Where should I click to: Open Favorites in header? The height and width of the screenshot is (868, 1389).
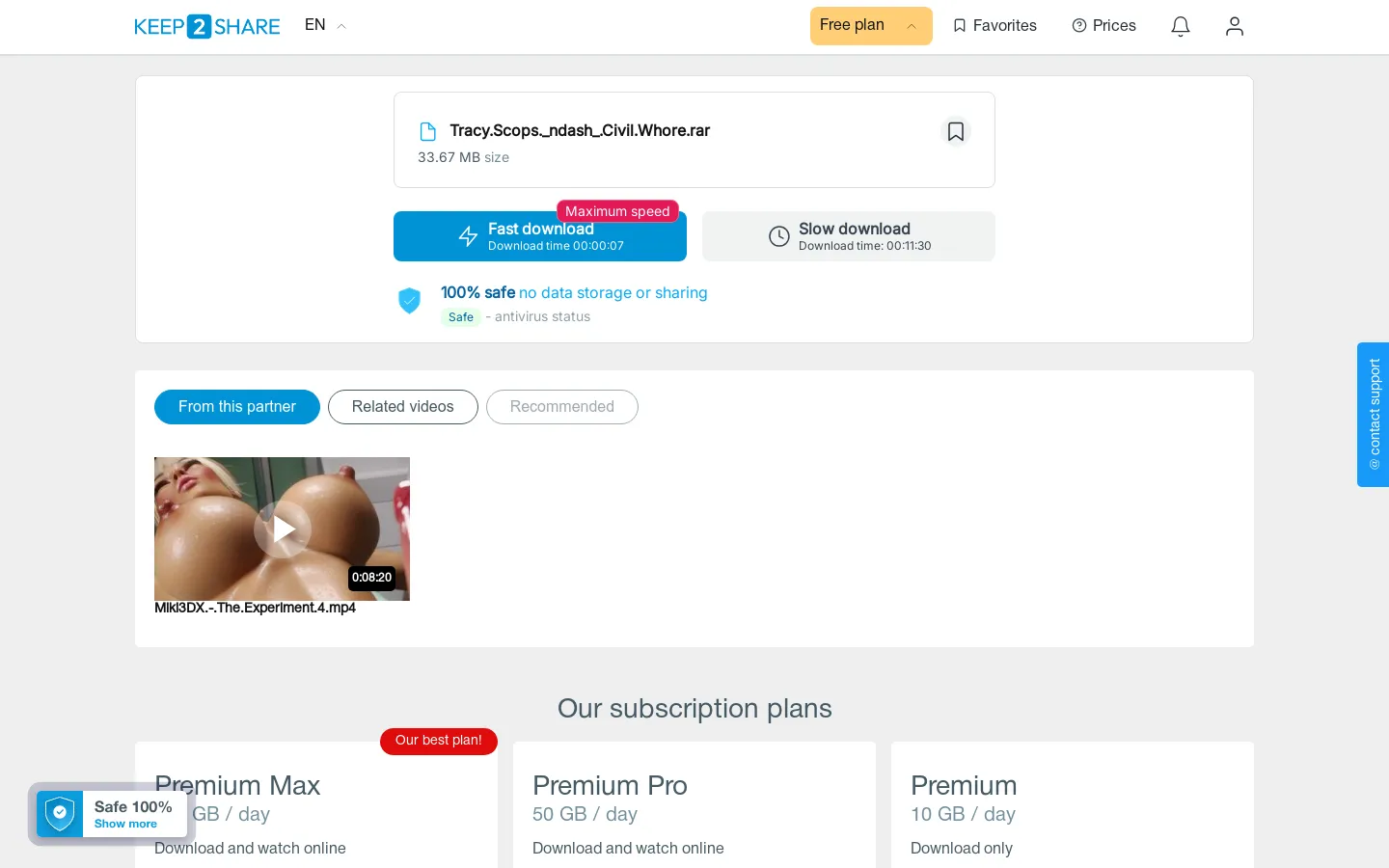(x=994, y=26)
